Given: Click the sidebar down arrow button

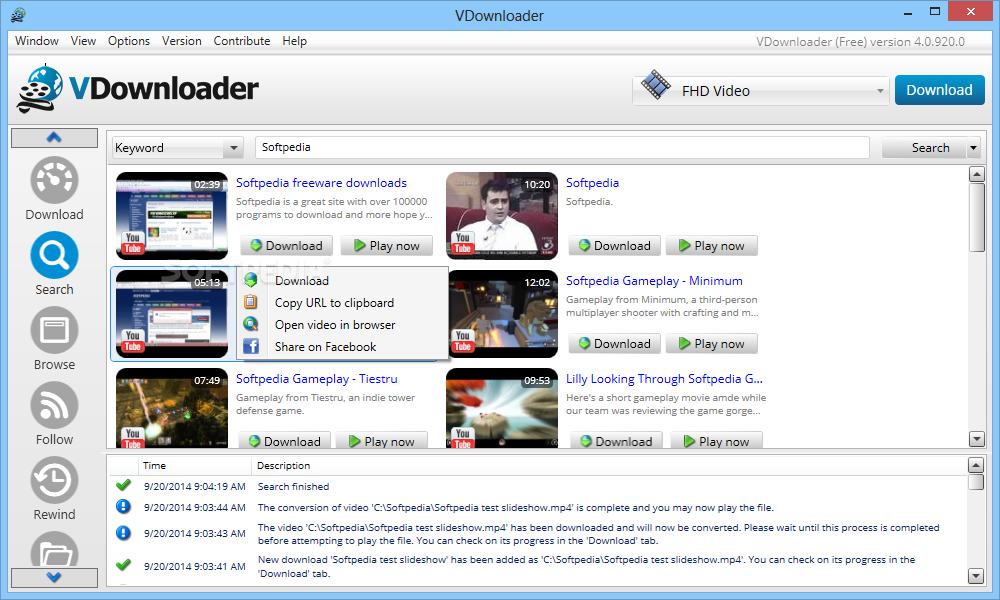Looking at the screenshot, I should [x=54, y=578].
